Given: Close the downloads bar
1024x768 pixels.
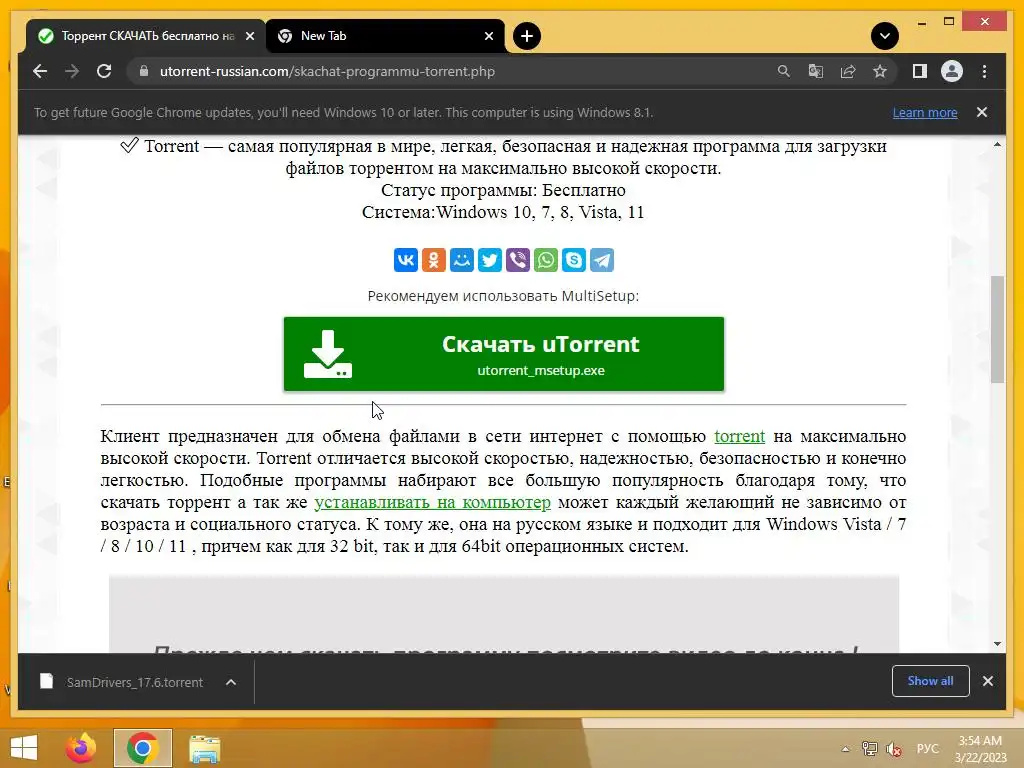Looking at the screenshot, I should point(988,681).
